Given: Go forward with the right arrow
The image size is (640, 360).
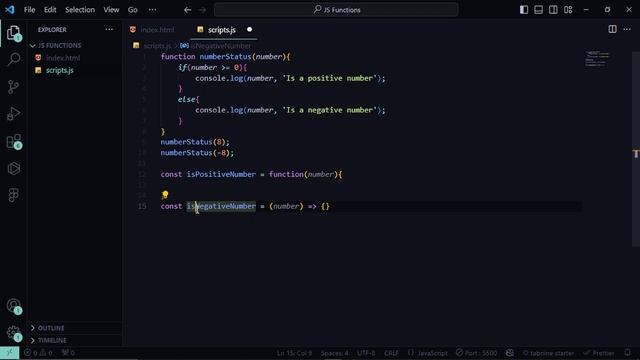Looking at the screenshot, I should point(202,10).
